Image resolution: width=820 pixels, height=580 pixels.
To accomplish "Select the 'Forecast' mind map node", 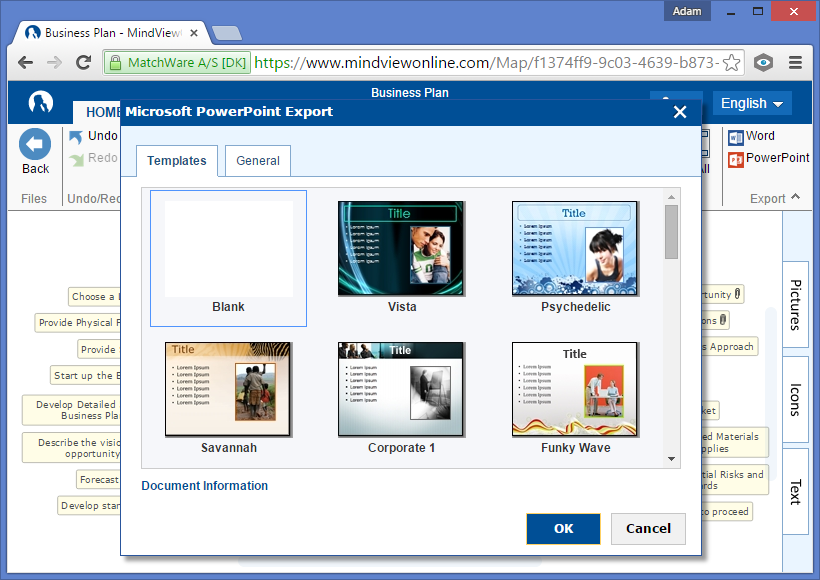I will (x=98, y=480).
